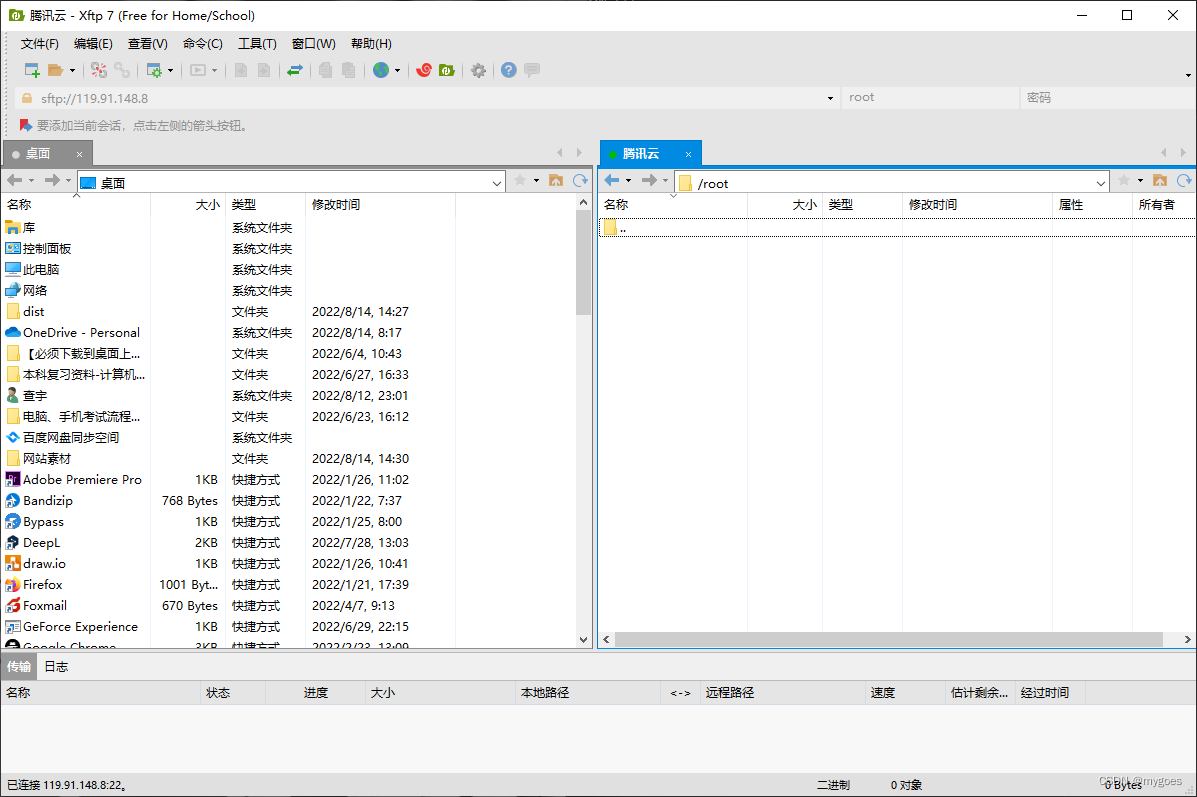Expand the globe icon dropdown arrow

click(x=397, y=70)
